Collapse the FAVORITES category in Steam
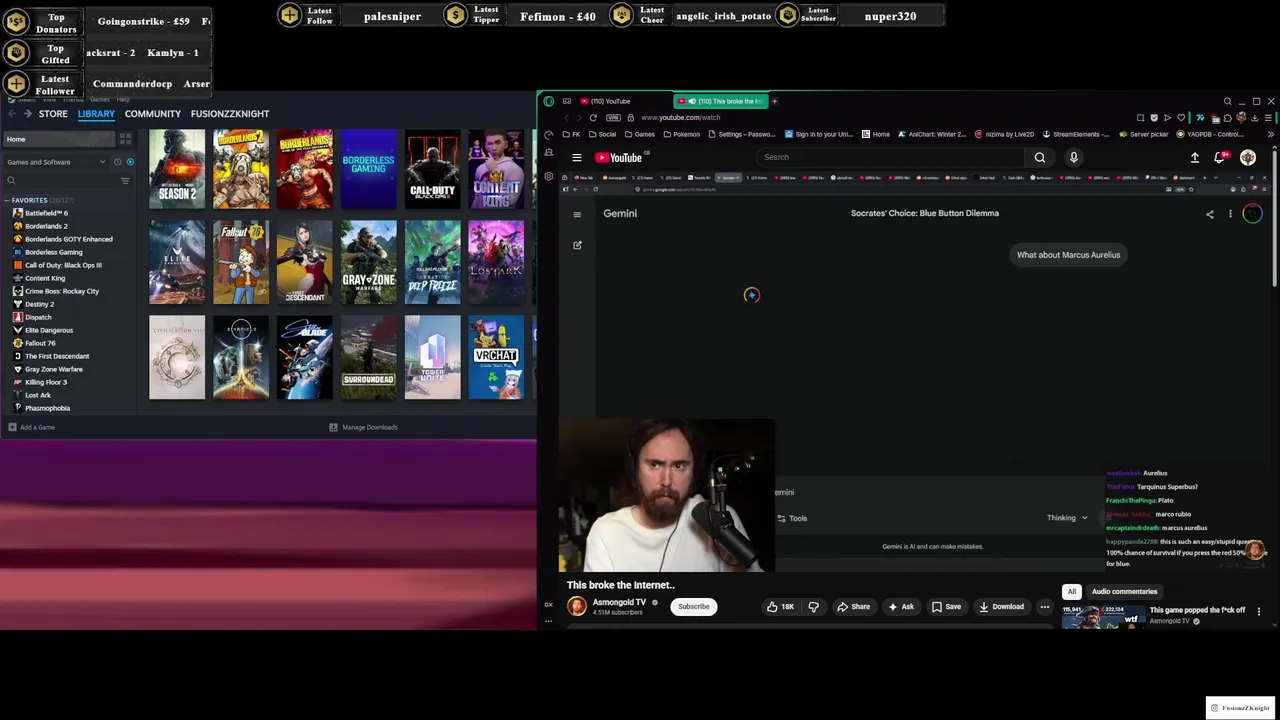Image resolution: width=1280 pixels, height=720 pixels. click(x=29, y=200)
